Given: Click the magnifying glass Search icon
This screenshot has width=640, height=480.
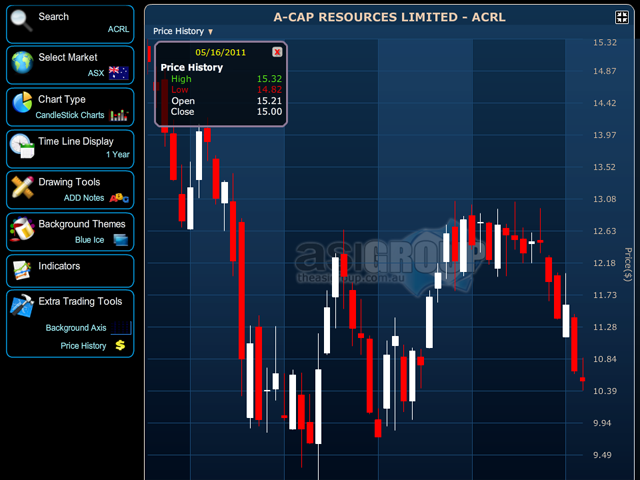Looking at the screenshot, I should pyautogui.click(x=21, y=20).
